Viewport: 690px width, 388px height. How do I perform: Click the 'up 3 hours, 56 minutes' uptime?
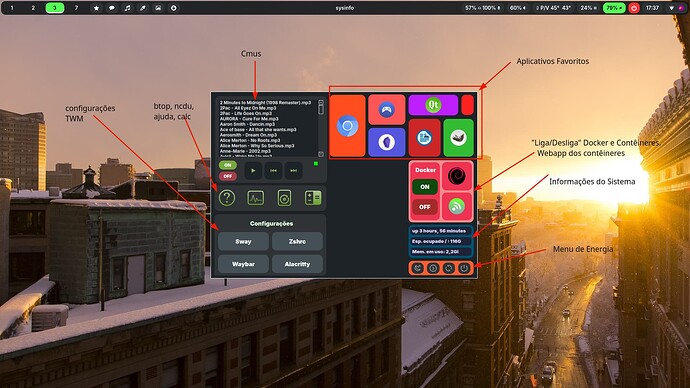[440, 231]
